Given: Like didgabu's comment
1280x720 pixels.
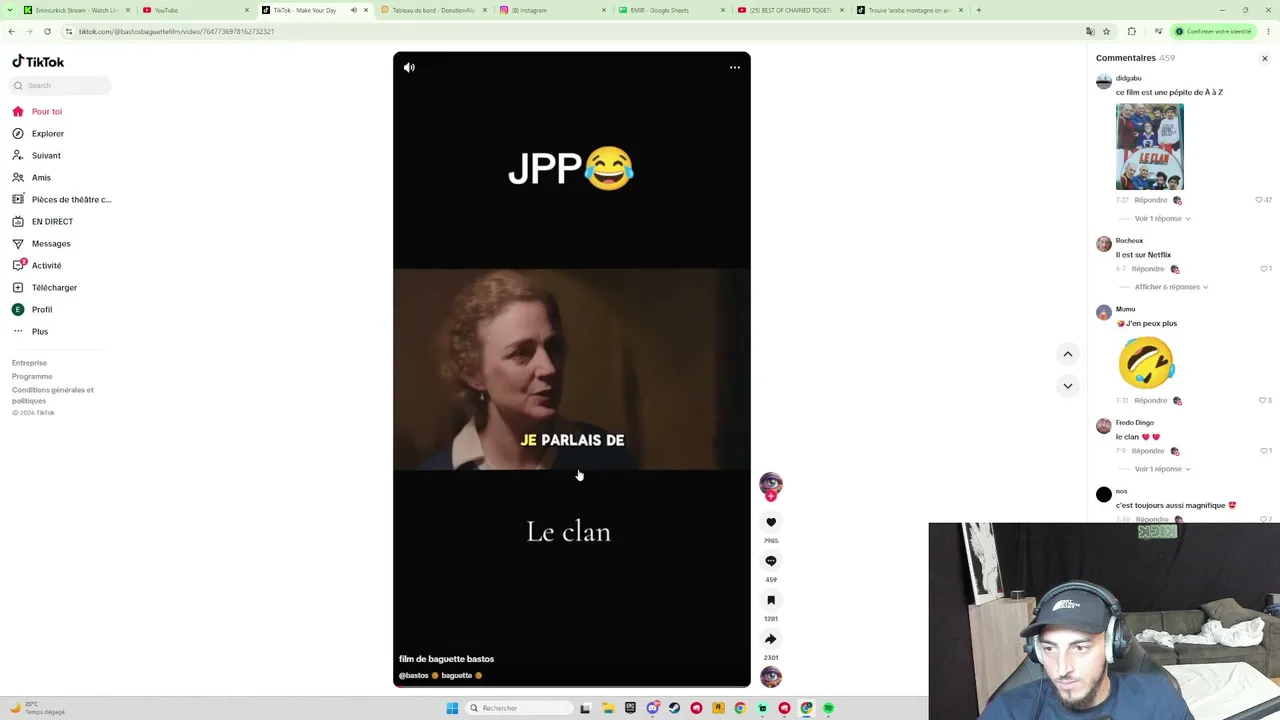Looking at the screenshot, I should [1259, 200].
